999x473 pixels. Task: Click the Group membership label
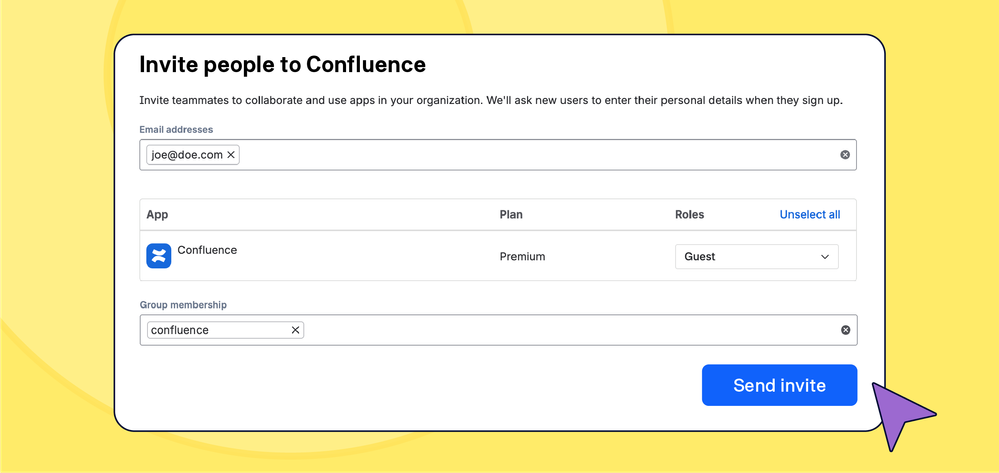(183, 305)
